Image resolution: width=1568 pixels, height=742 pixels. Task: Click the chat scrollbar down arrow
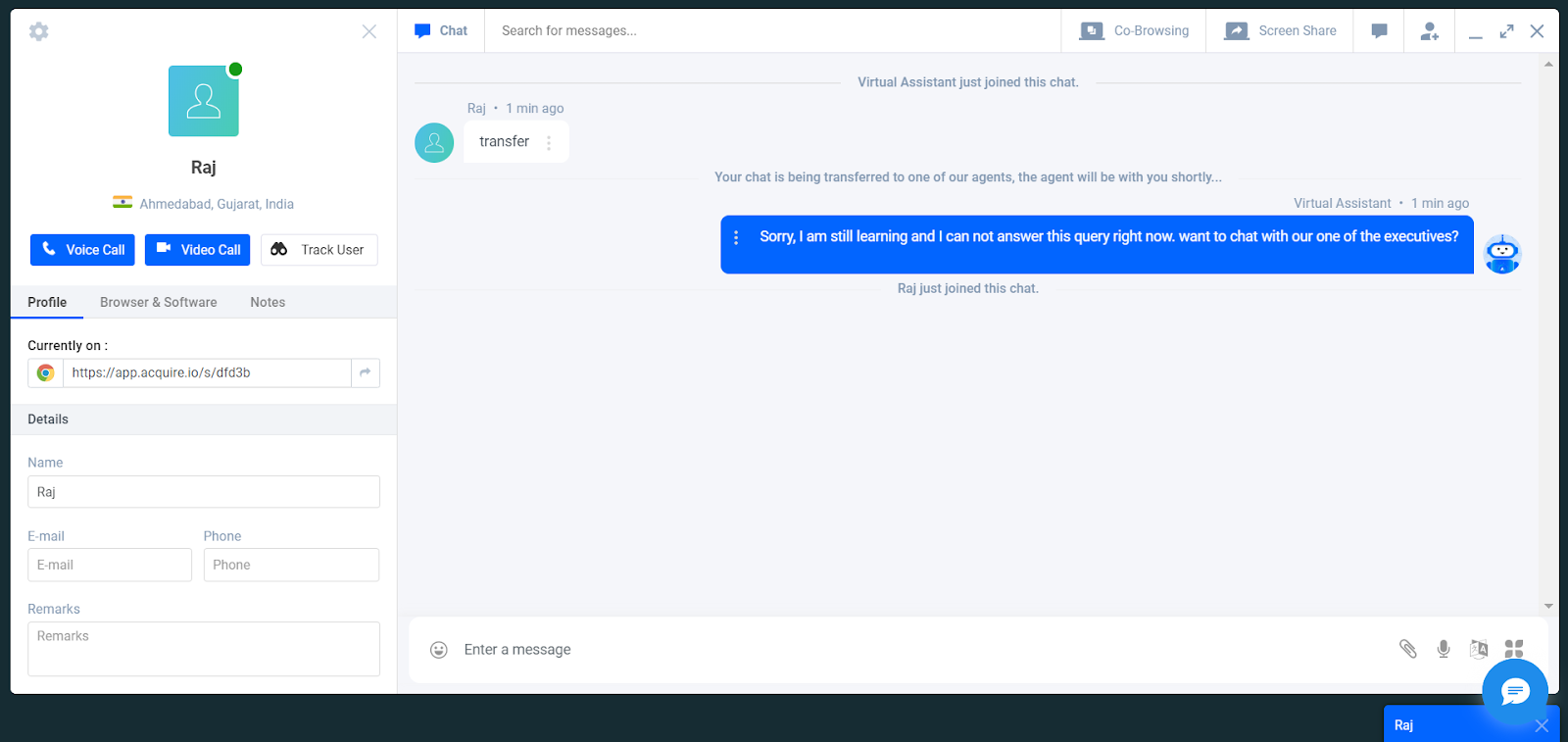(x=1548, y=606)
